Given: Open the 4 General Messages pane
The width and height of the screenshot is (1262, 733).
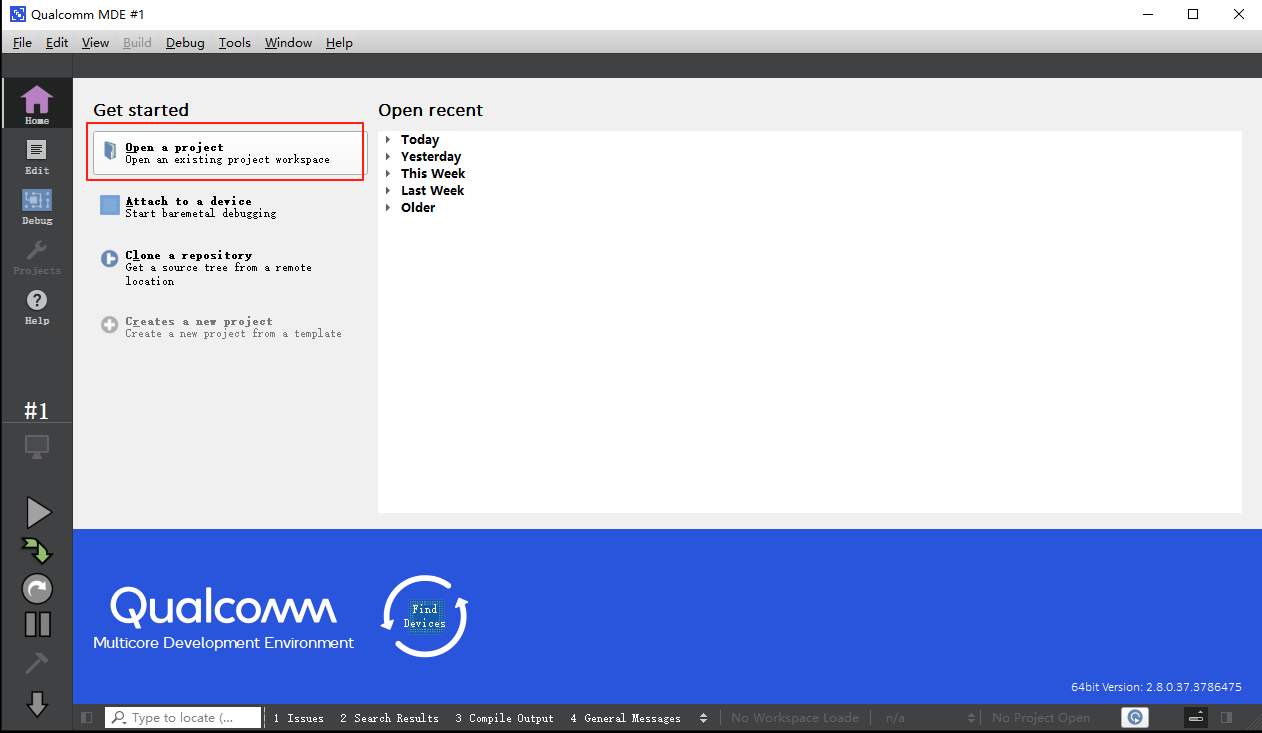Looking at the screenshot, I should (625, 718).
